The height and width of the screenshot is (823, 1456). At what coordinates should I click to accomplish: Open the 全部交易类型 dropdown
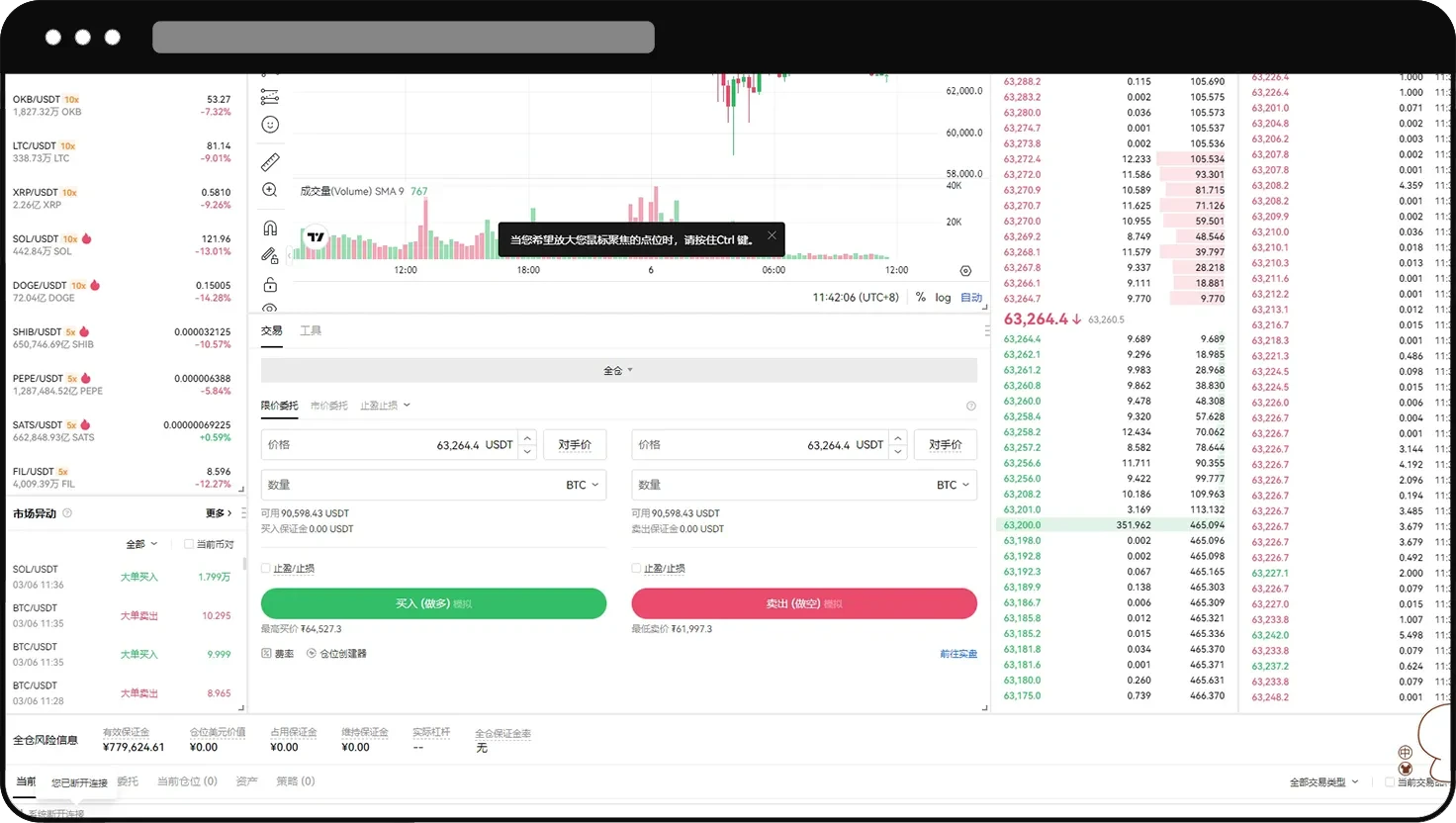click(1323, 781)
